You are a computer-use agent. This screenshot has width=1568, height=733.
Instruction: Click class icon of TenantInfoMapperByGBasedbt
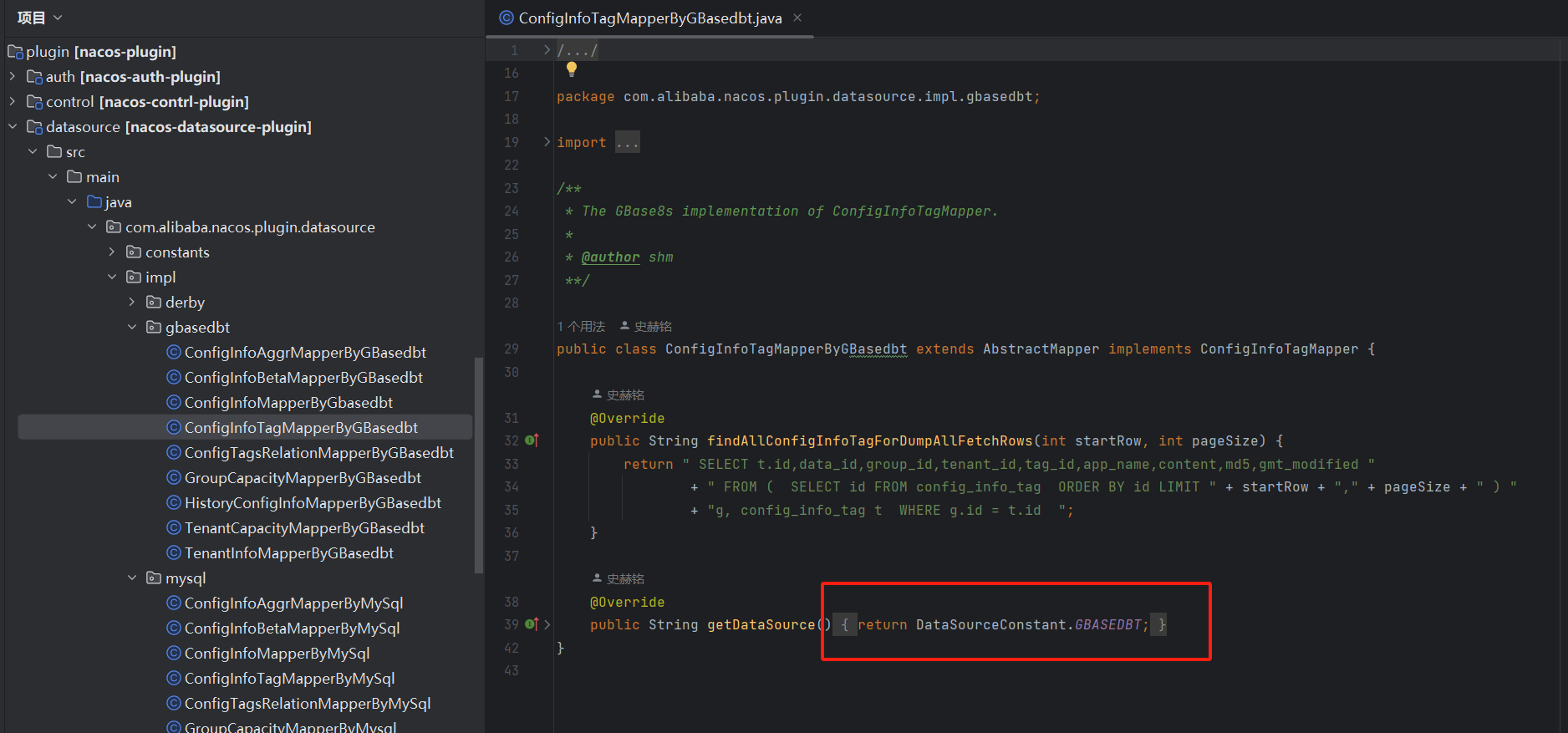(174, 552)
